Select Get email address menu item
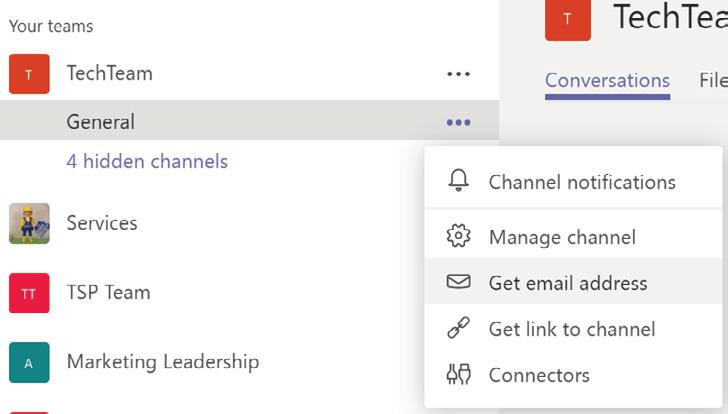This screenshot has height=414, width=728. click(x=573, y=281)
